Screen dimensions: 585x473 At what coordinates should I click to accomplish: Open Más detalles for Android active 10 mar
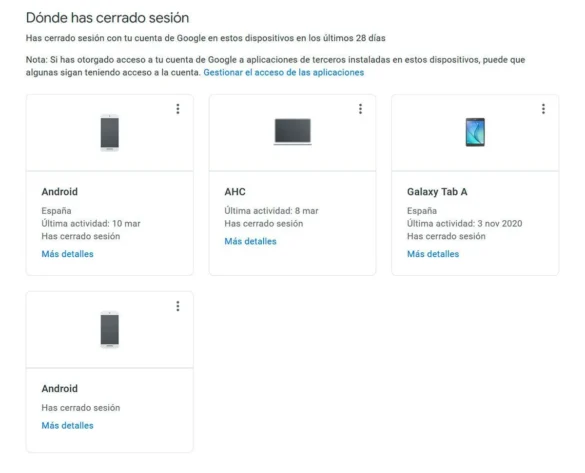pyautogui.click(x=68, y=254)
